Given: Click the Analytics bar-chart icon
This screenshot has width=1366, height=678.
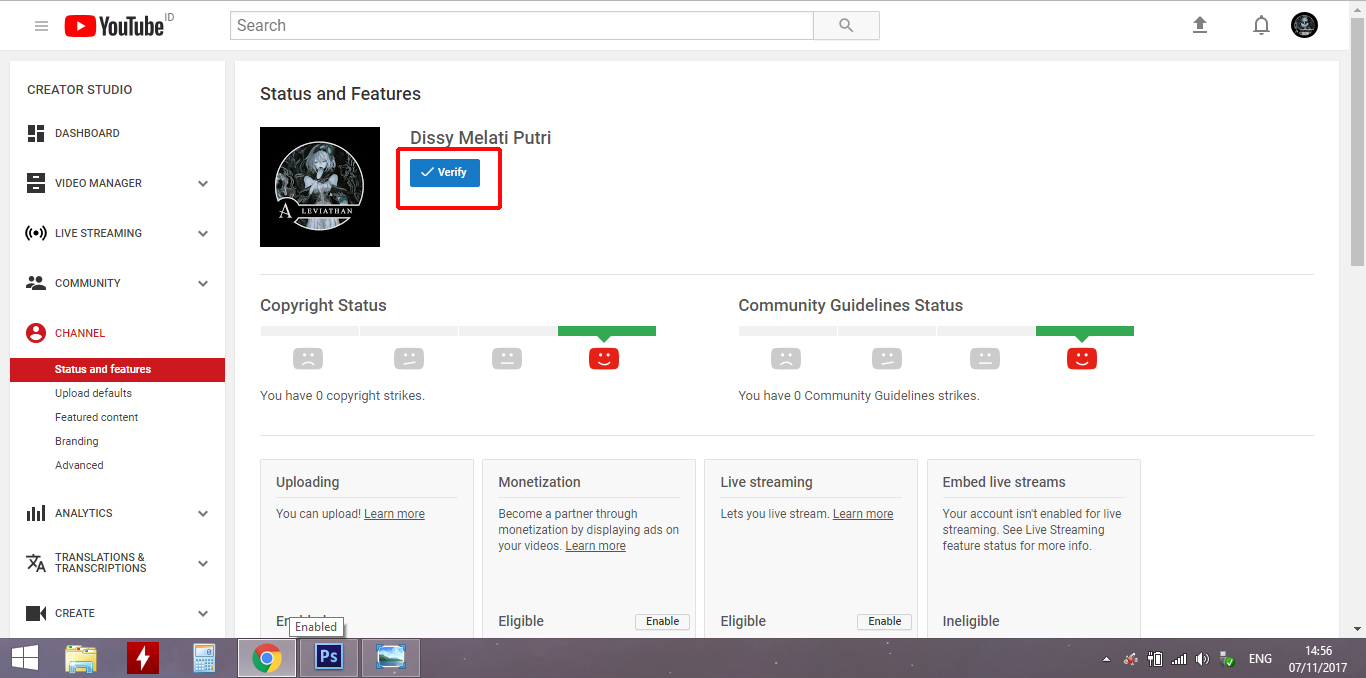Looking at the screenshot, I should [x=34, y=513].
